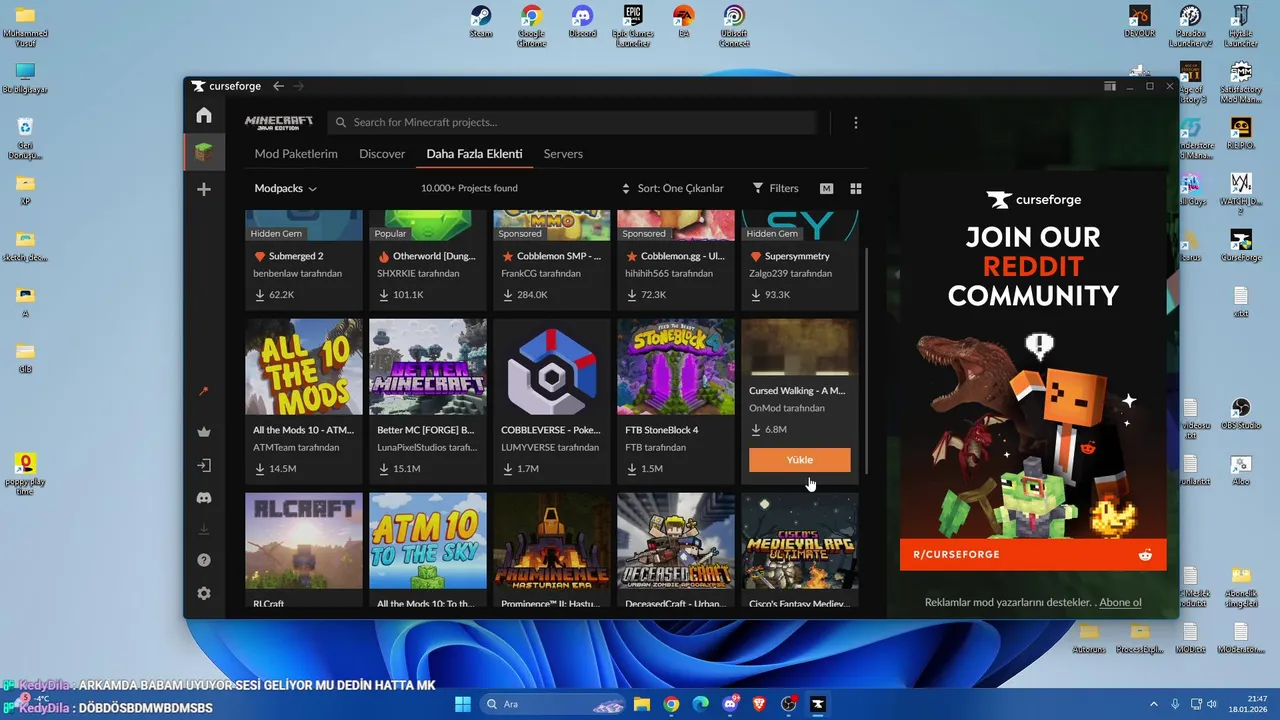Launch Steam from desktop shortcut
Viewport: 1280px width, 720px height.
pos(481,22)
